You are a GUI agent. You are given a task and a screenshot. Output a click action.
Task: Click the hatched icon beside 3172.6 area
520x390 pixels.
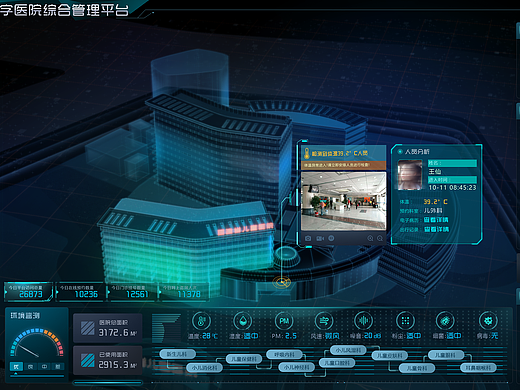click(88, 328)
